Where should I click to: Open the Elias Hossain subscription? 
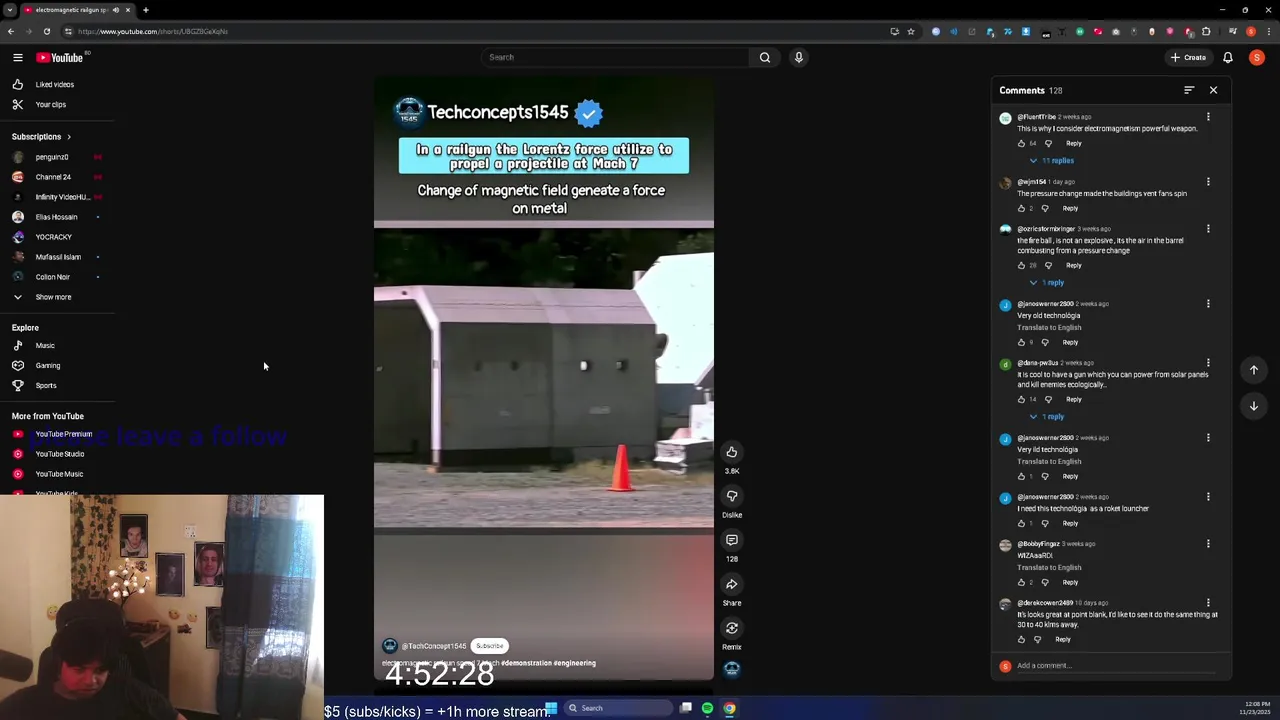tap(57, 217)
